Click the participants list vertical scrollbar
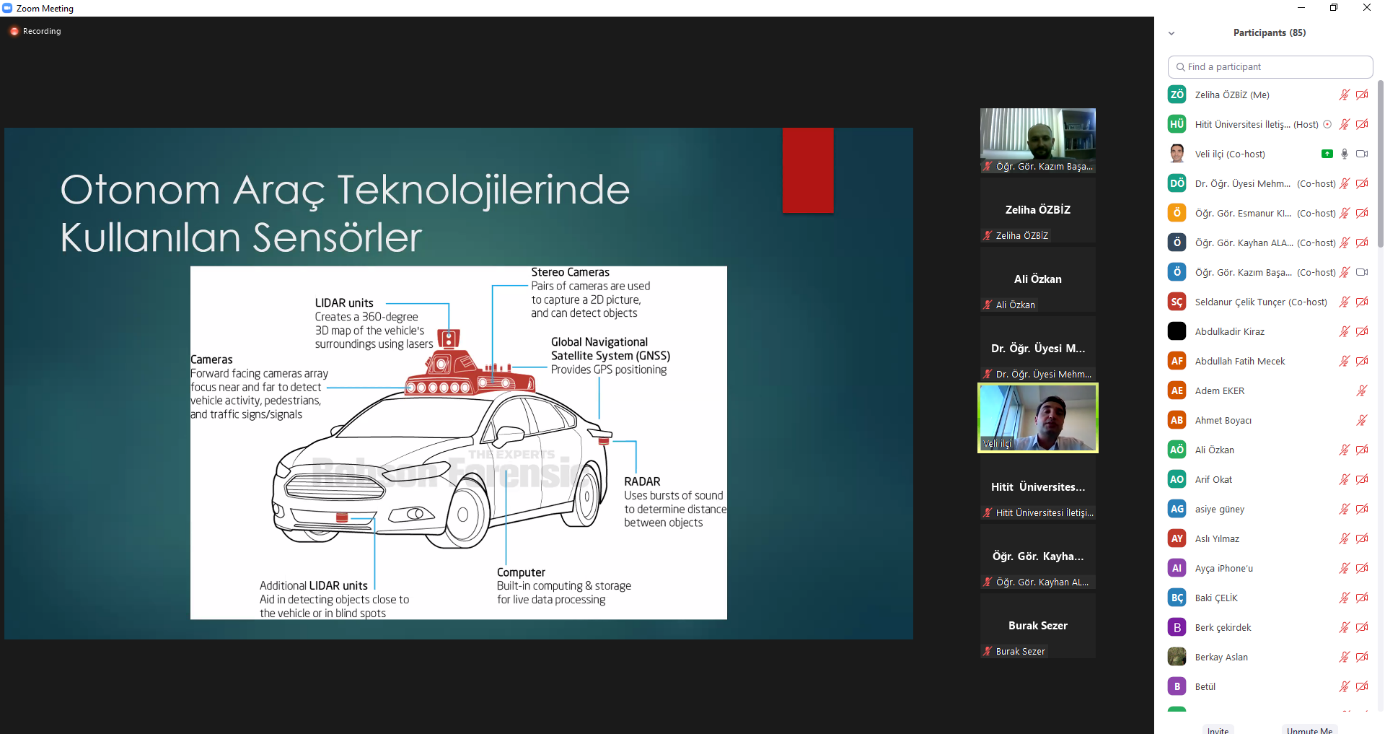 tap(1380, 165)
